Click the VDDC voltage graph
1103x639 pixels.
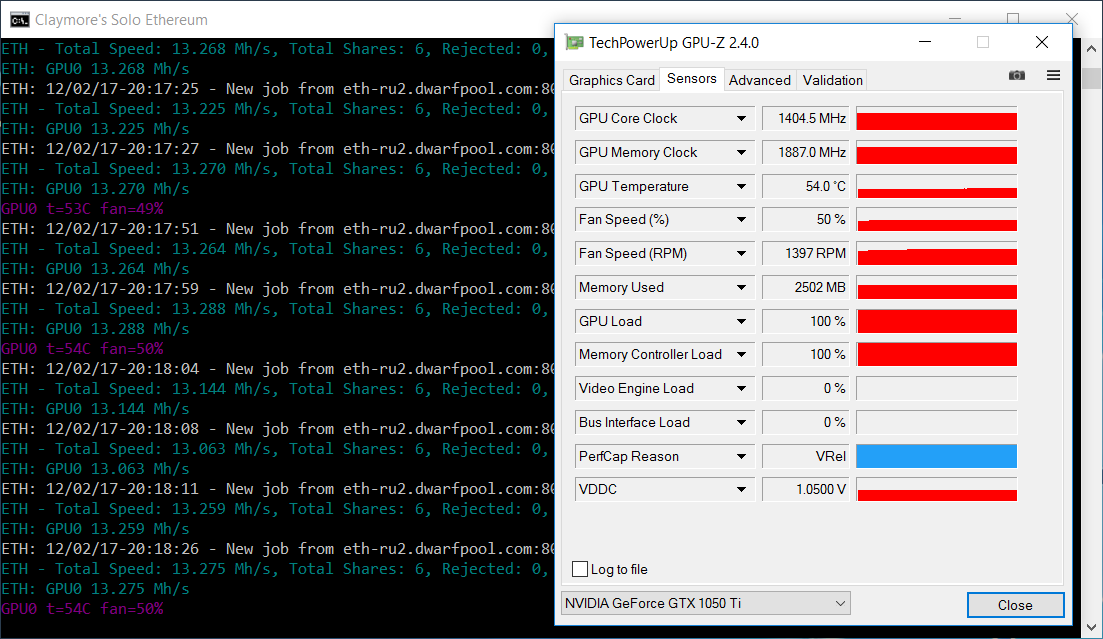936,489
